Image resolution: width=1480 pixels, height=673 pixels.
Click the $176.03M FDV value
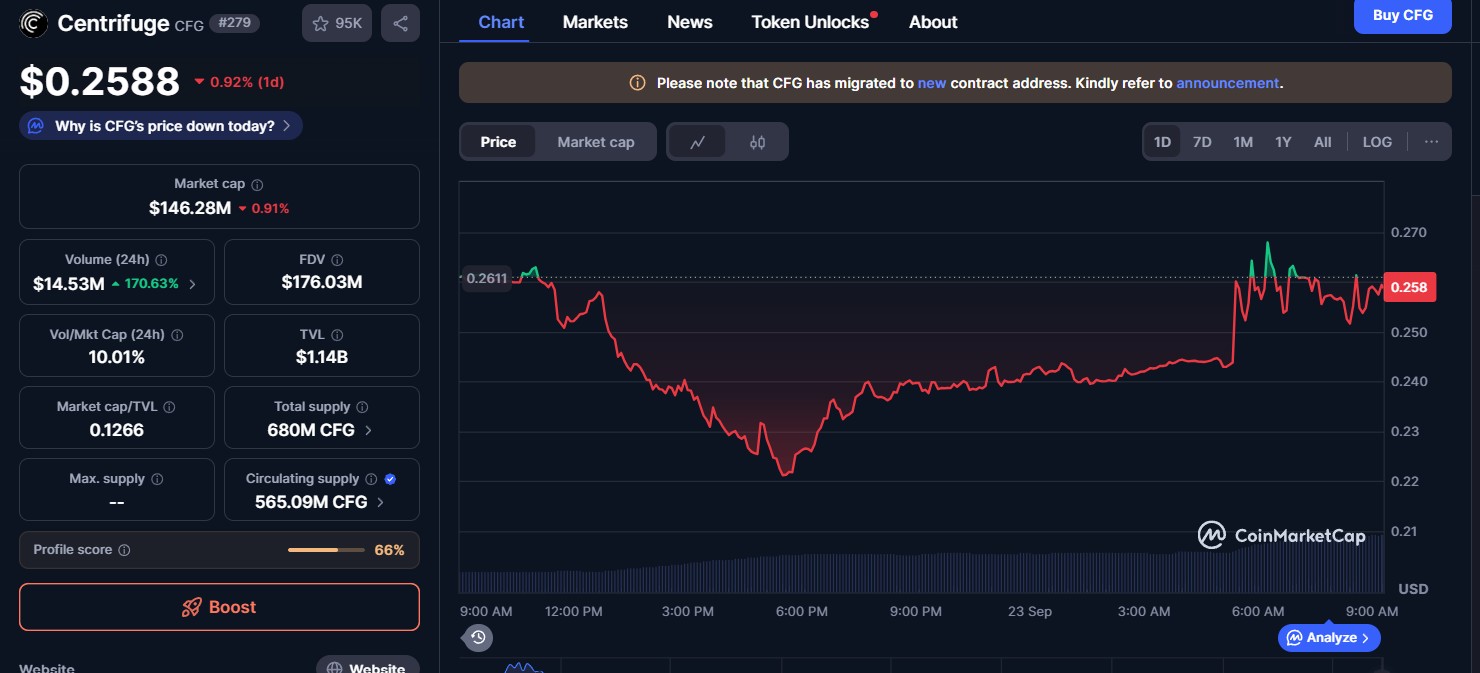coord(322,282)
